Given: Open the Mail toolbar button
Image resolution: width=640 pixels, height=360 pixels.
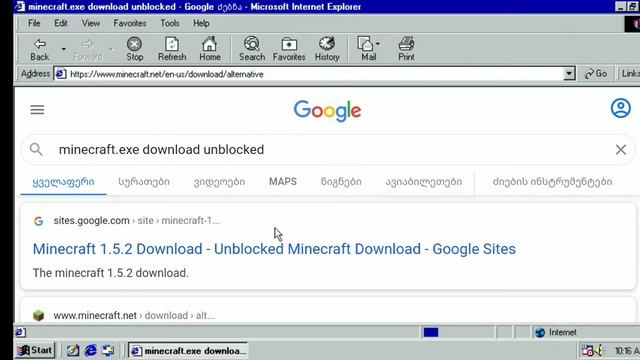Looking at the screenshot, I should click(x=369, y=49).
